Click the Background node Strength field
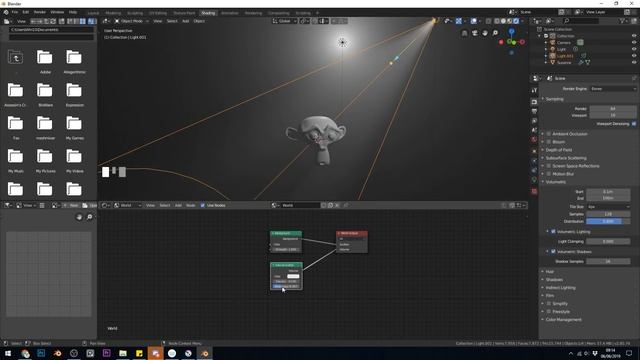640x360 pixels. tap(286, 249)
